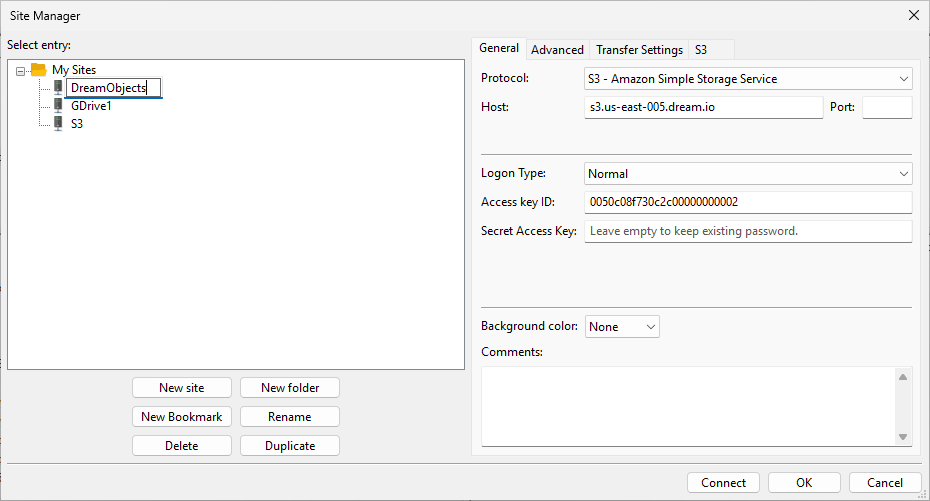
Task: Click the Connect button
Action: [723, 483]
